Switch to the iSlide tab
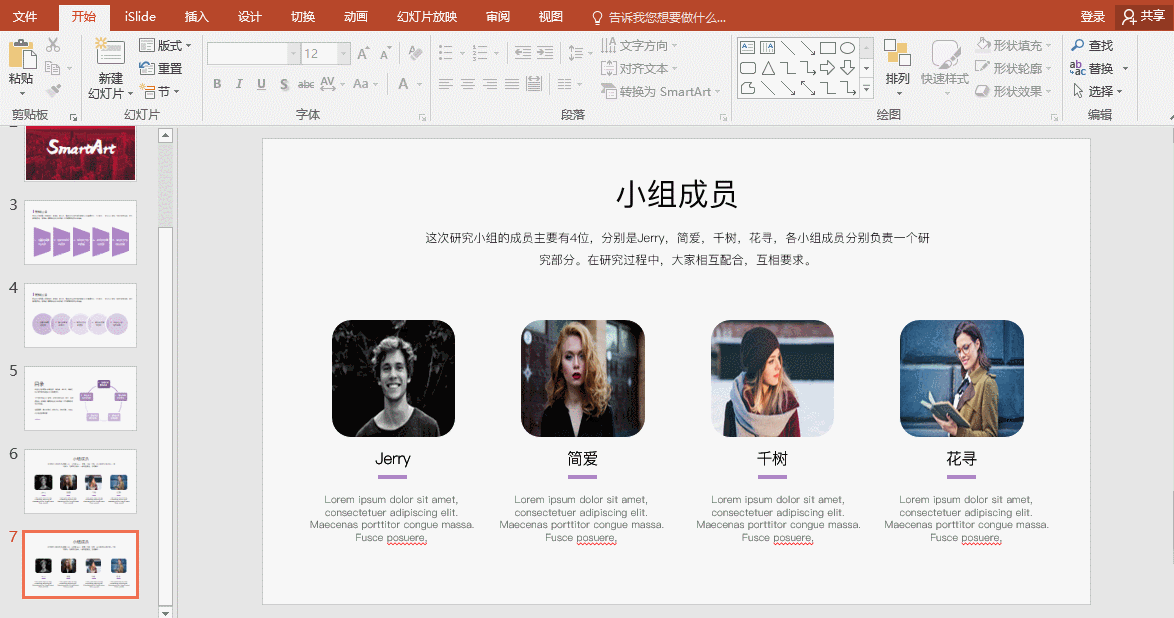Image resolution: width=1174 pixels, height=618 pixels. 140,16
